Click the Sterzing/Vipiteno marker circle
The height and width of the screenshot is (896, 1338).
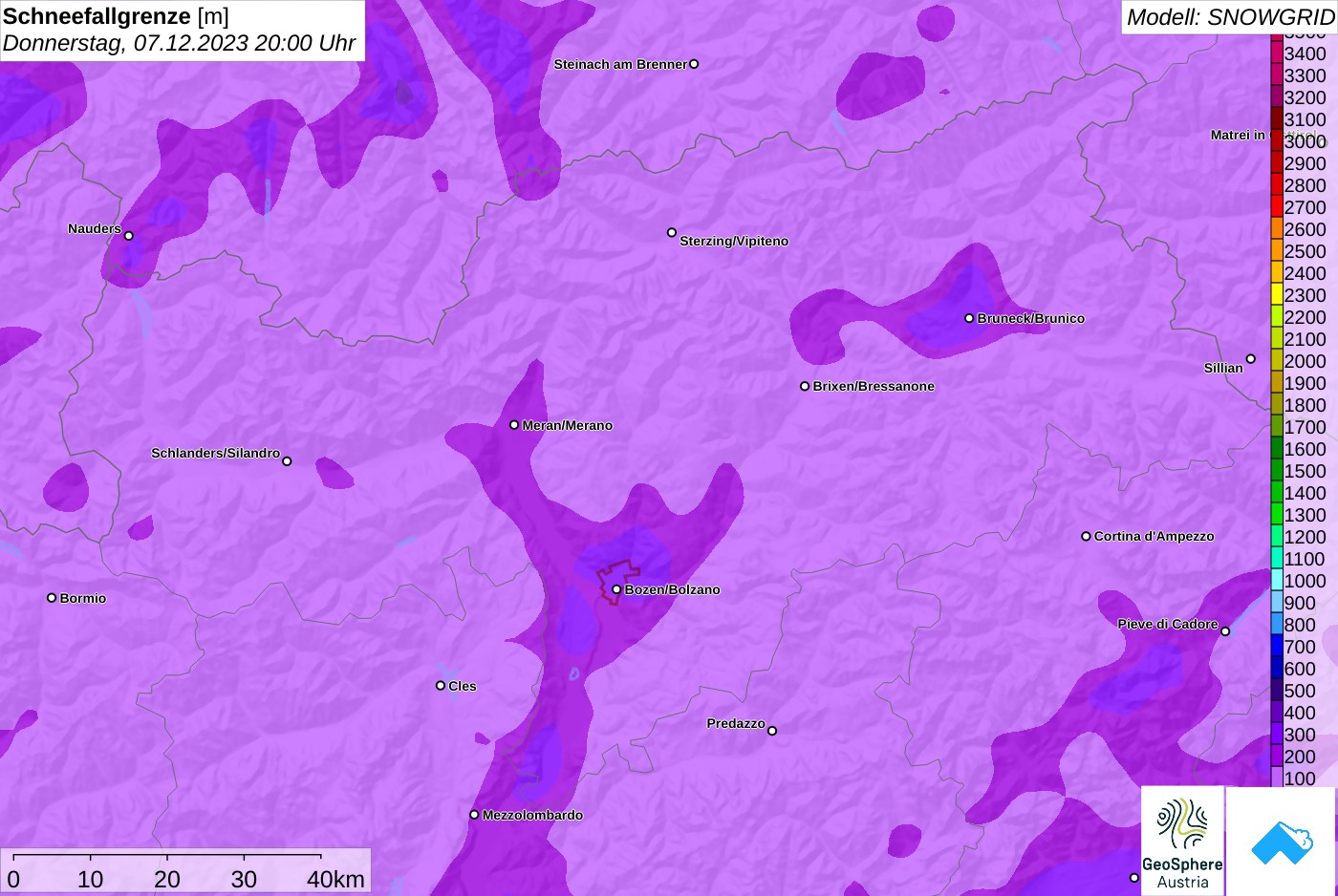coord(672,232)
